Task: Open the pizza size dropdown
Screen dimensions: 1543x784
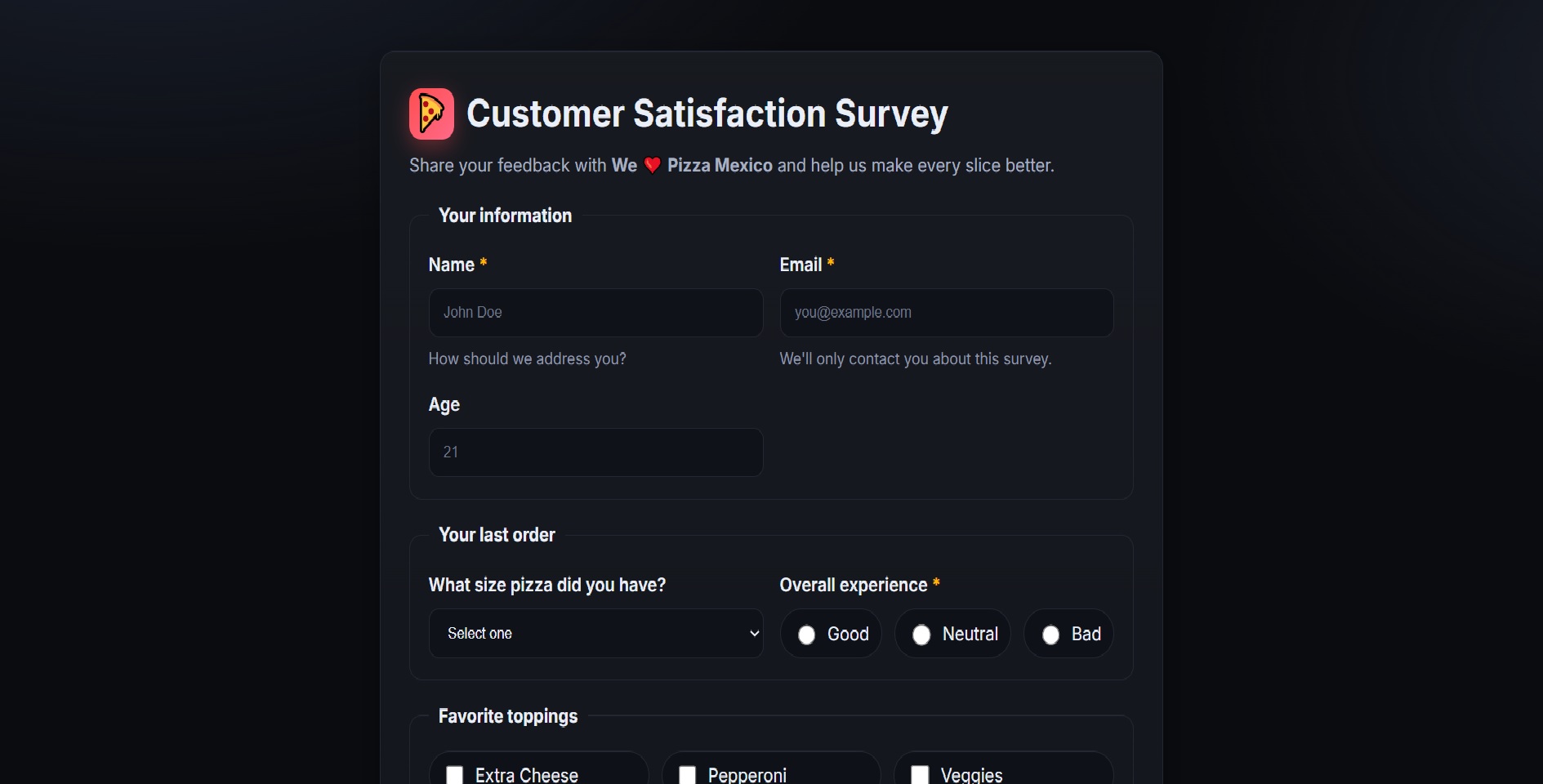Action: point(595,634)
